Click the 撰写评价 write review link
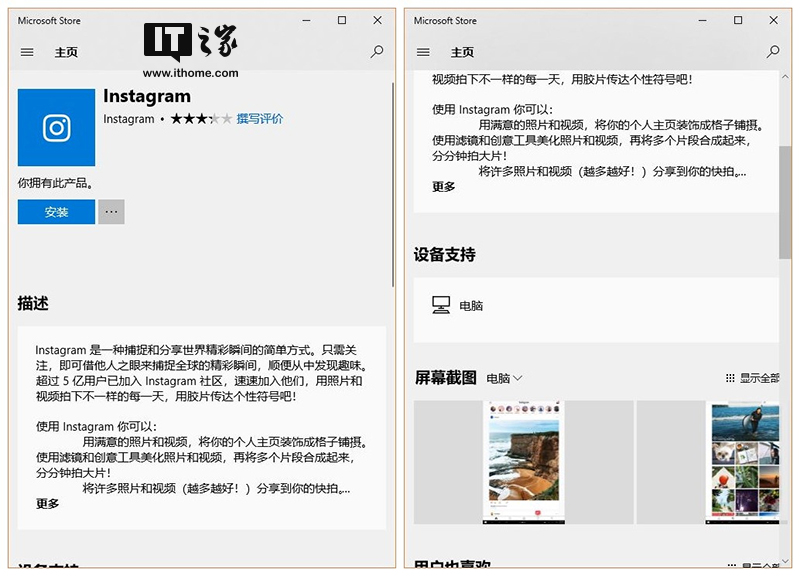 tap(260, 119)
